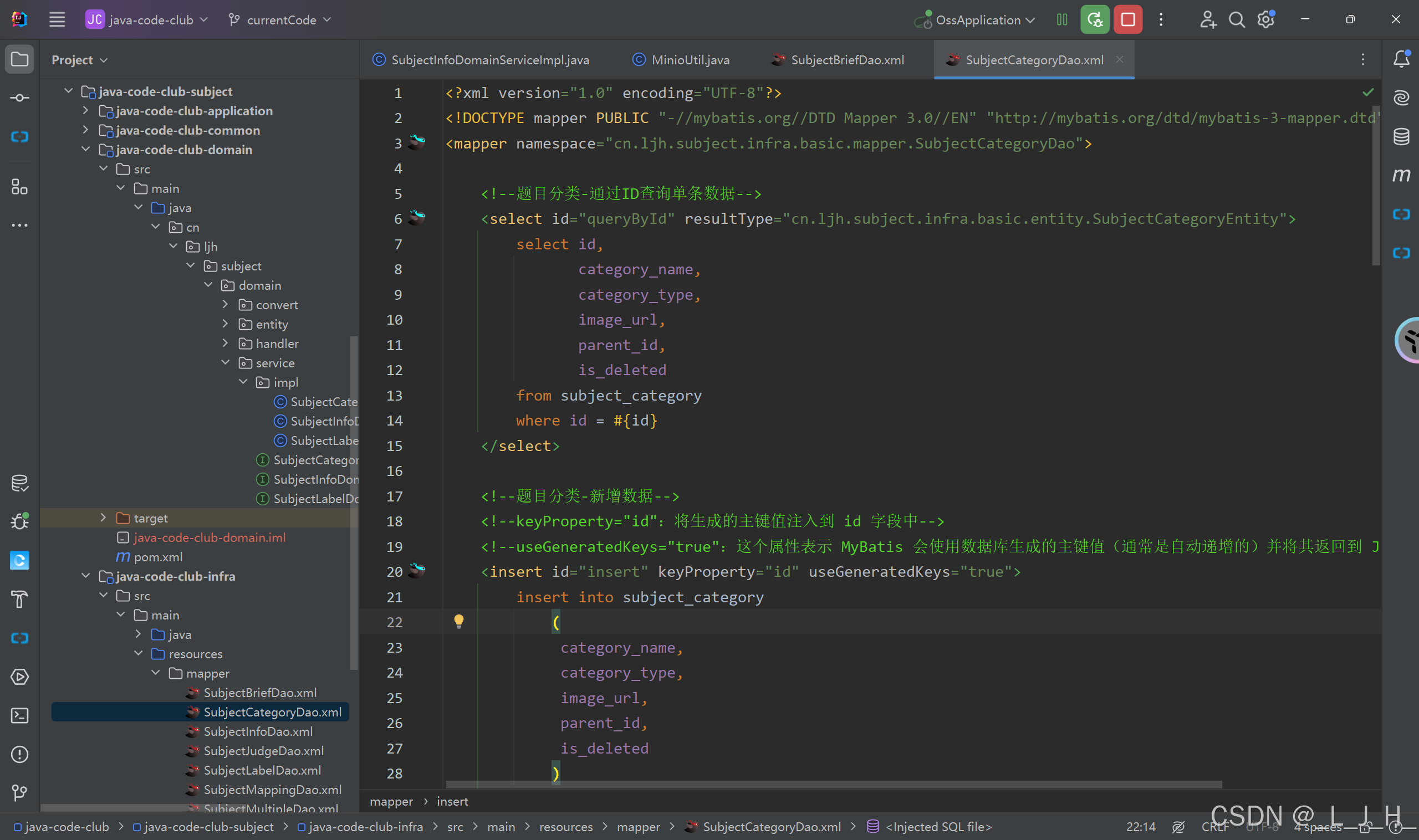Expand the target folder in the project tree
This screenshot has width=1419, height=840.
(103, 518)
